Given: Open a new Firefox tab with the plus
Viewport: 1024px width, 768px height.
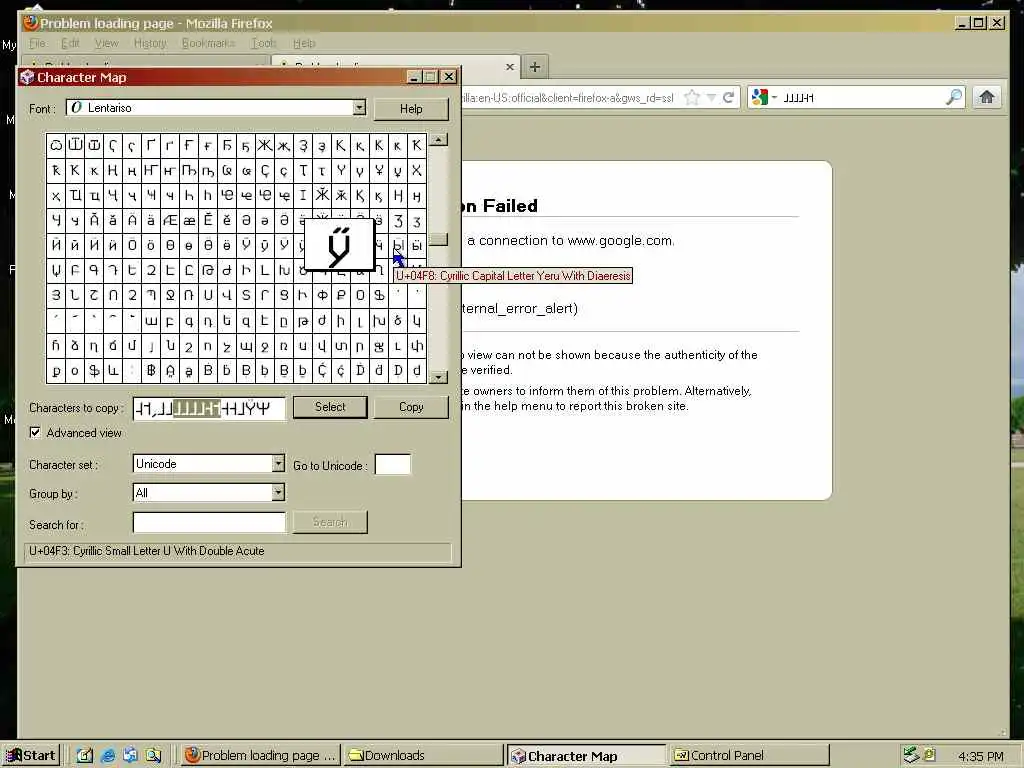Looking at the screenshot, I should click(535, 67).
